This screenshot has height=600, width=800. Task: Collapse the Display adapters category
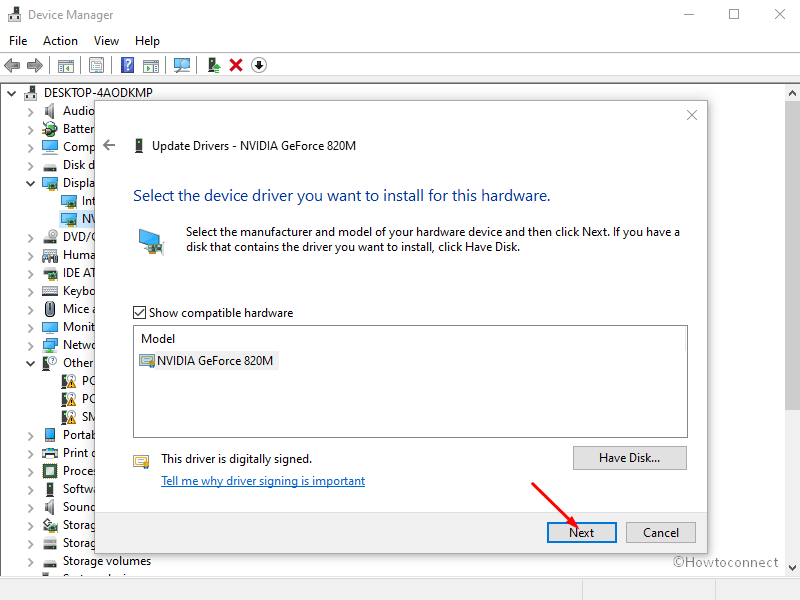[30, 183]
